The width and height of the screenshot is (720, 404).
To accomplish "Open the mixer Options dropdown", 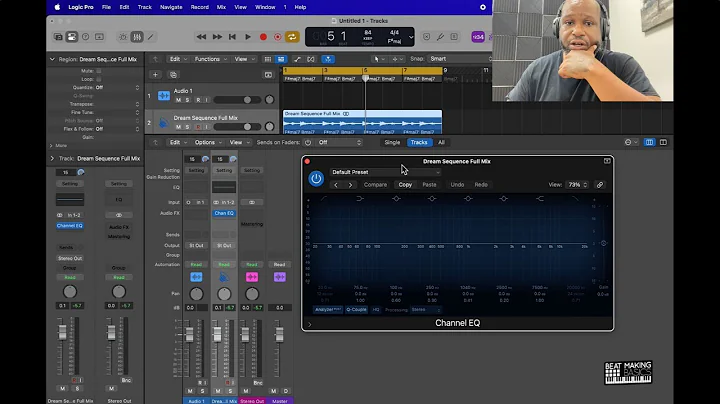I will [x=208, y=142].
